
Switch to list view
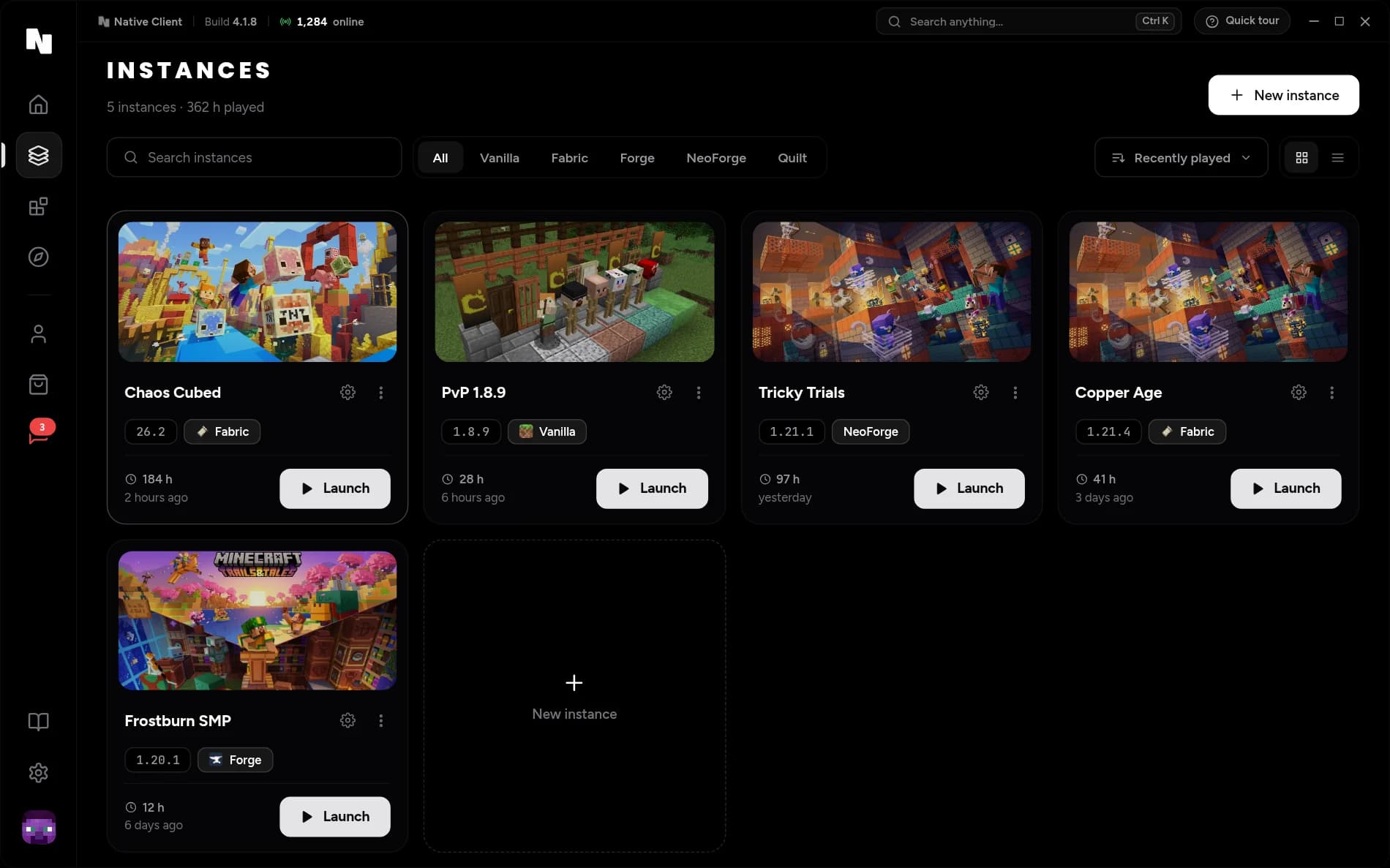click(1337, 158)
